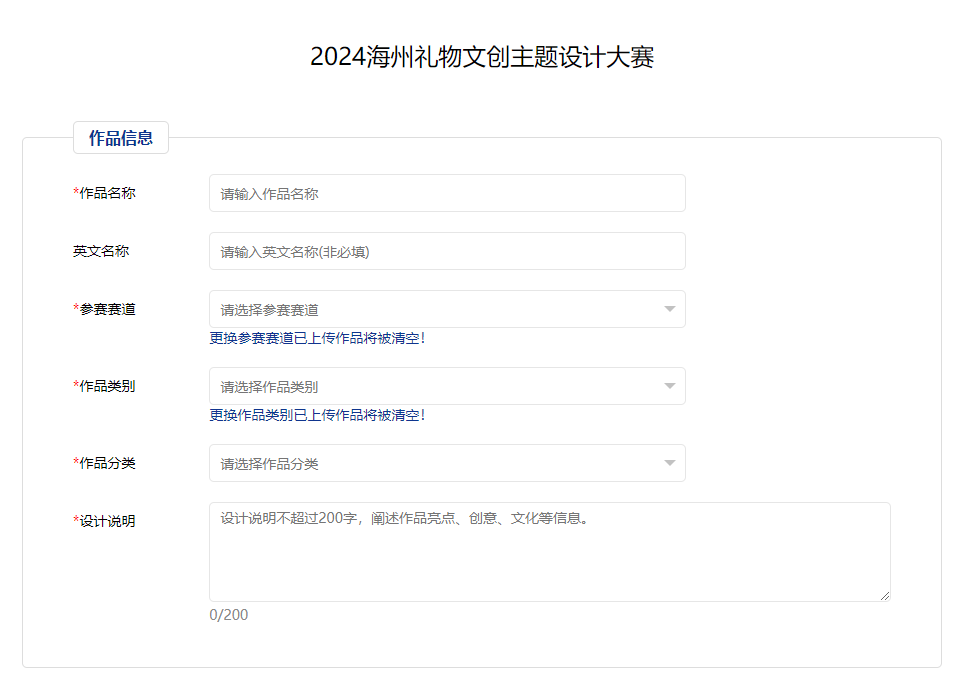Viewport: 965px width, 683px height.
Task: Click the 英文名称 field label
Action: (x=101, y=251)
